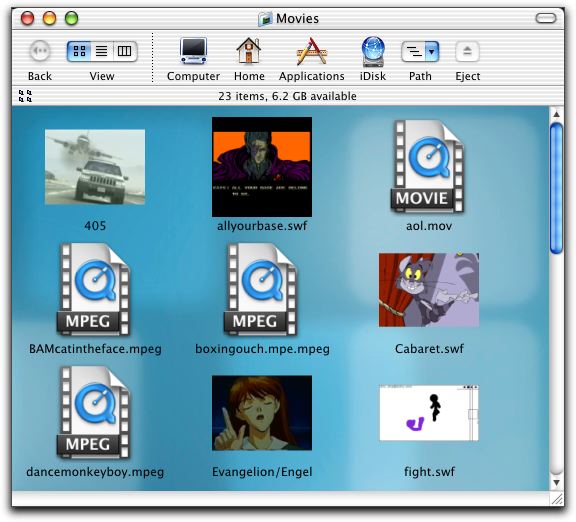Open the Path dropdown arrow

pyautogui.click(x=432, y=51)
